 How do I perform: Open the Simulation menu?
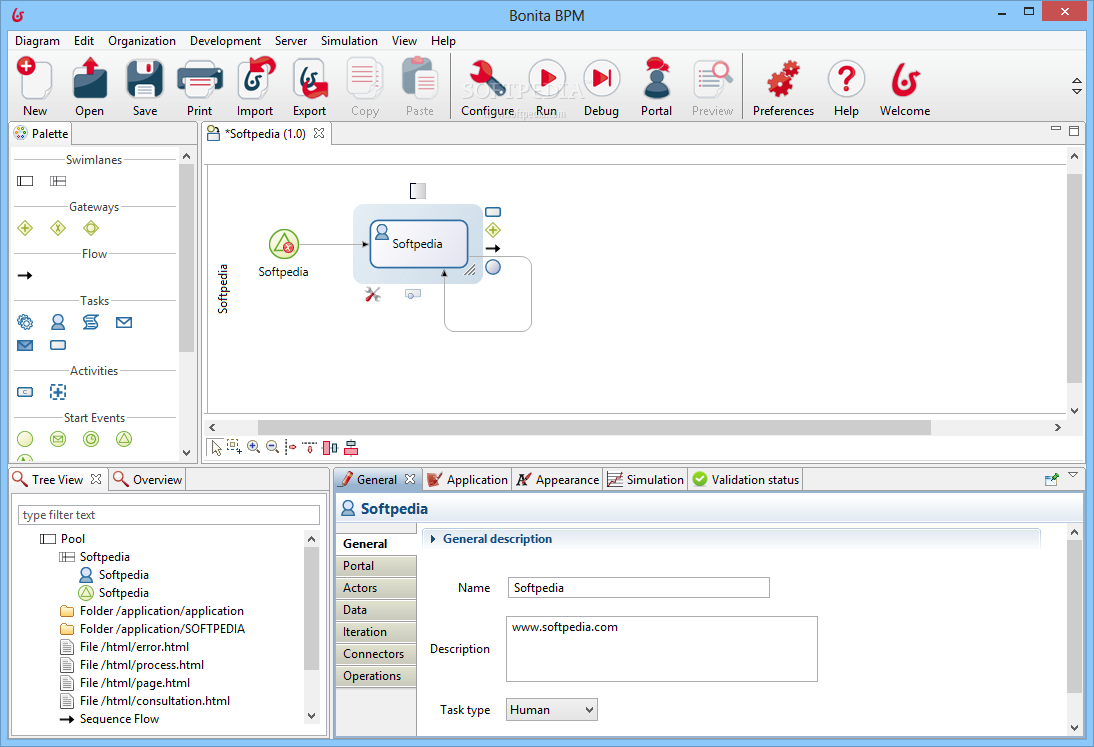coord(349,41)
